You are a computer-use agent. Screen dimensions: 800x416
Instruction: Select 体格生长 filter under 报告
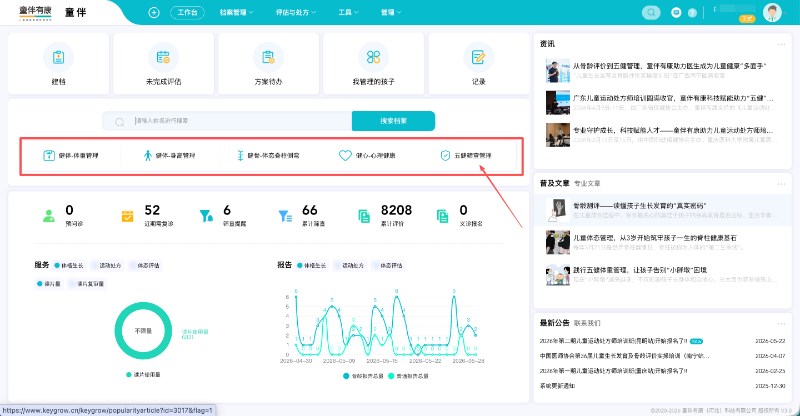[x=312, y=265]
